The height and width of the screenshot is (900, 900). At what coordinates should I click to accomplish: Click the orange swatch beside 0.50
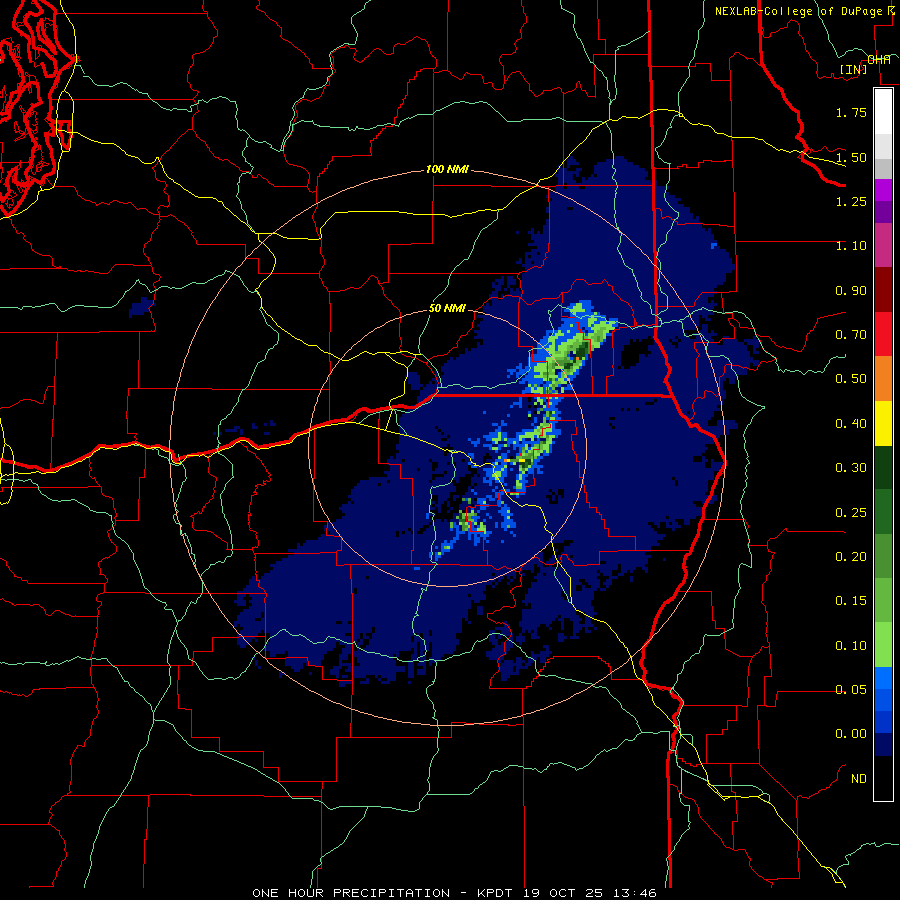pyautogui.click(x=883, y=379)
